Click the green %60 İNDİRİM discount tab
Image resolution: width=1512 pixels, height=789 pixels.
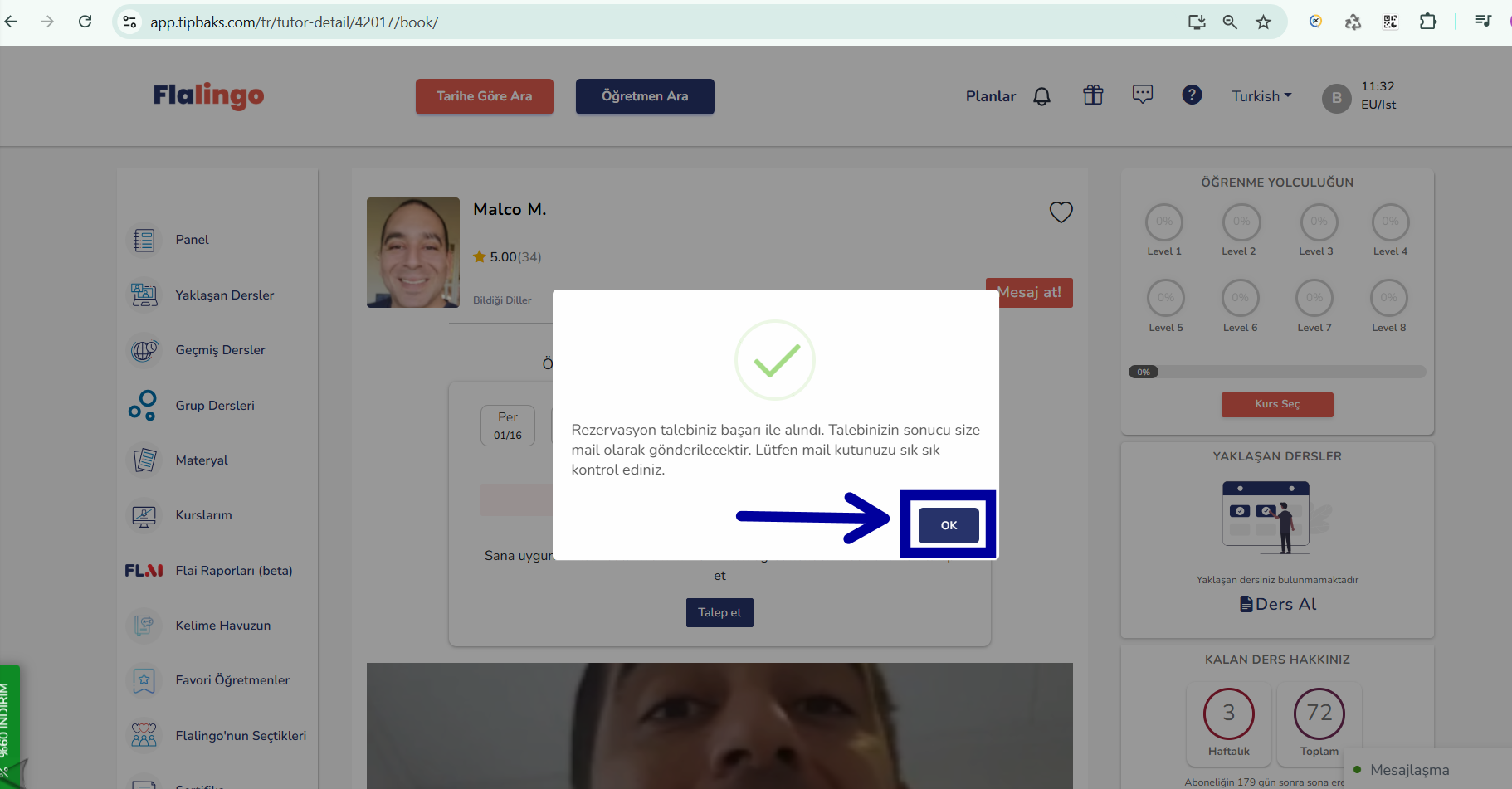pos(10,726)
